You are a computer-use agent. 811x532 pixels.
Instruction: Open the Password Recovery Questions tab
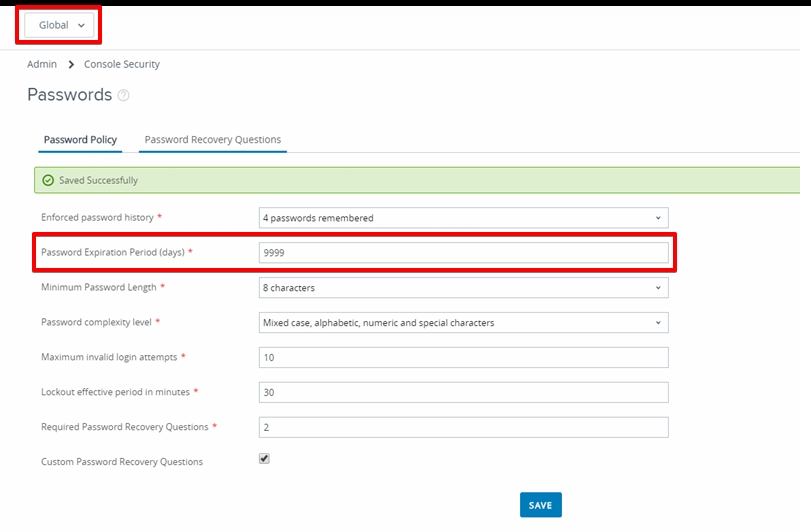point(212,140)
